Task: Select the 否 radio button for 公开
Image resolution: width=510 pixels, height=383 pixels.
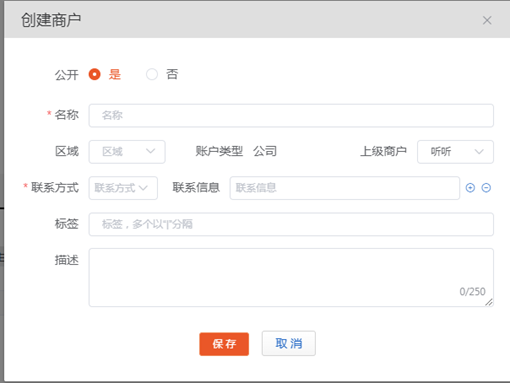Action: point(152,74)
